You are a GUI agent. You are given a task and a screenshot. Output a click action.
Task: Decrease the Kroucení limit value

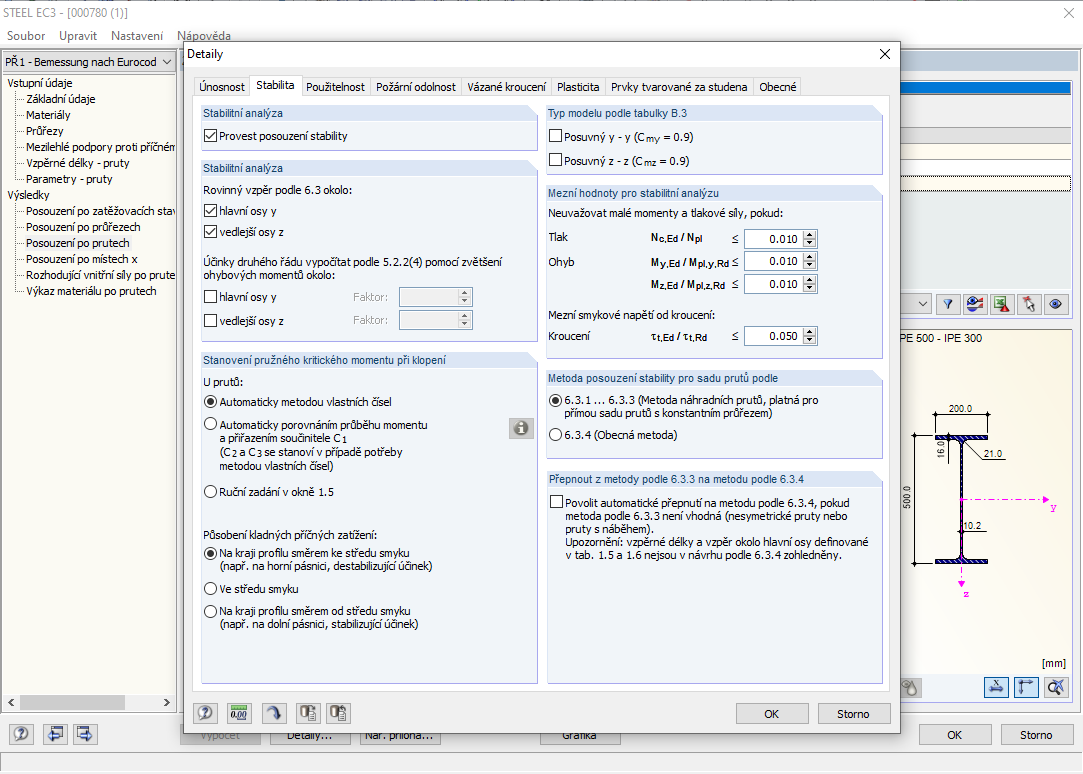point(810,340)
